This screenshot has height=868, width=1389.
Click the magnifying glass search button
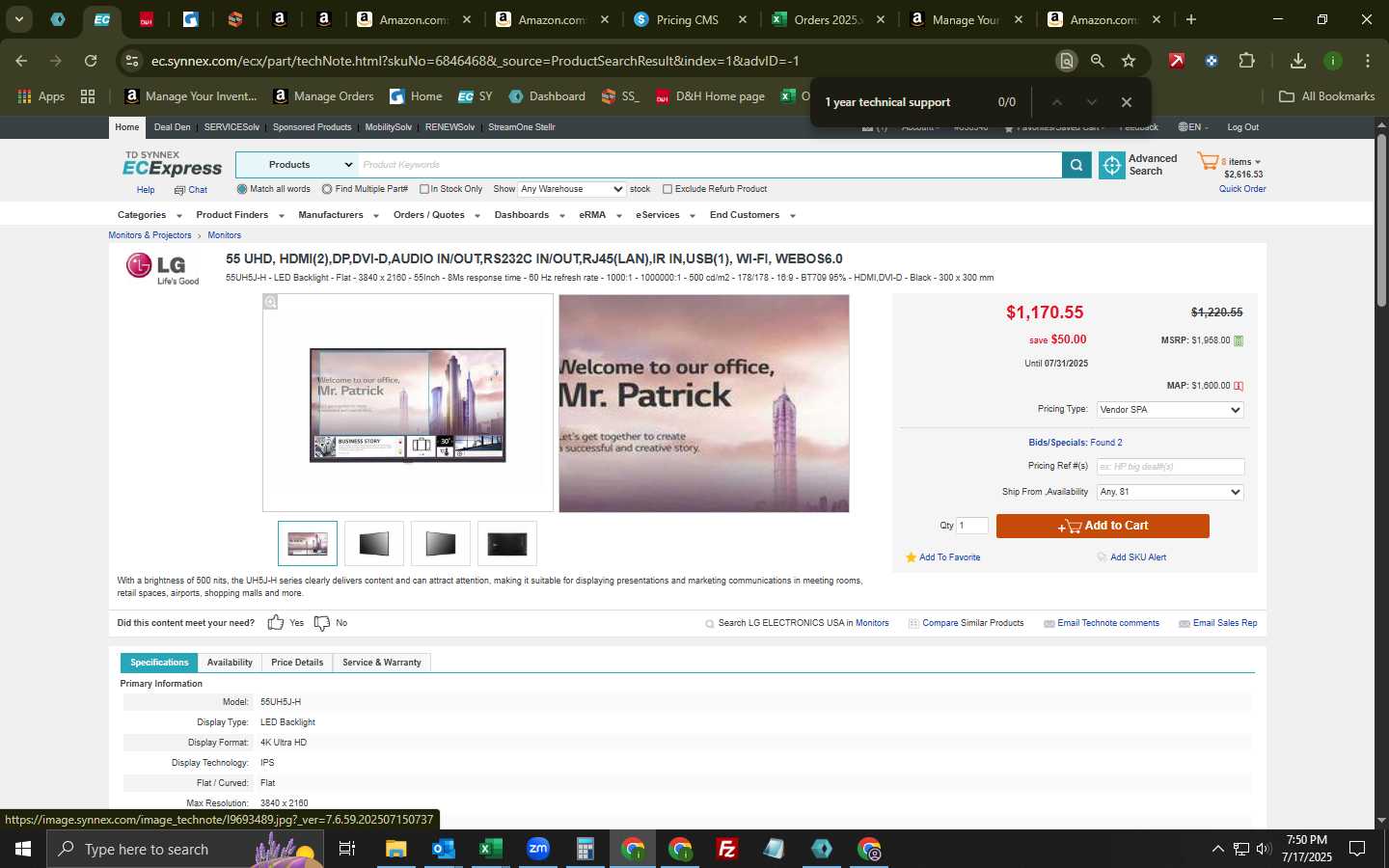(x=1076, y=165)
